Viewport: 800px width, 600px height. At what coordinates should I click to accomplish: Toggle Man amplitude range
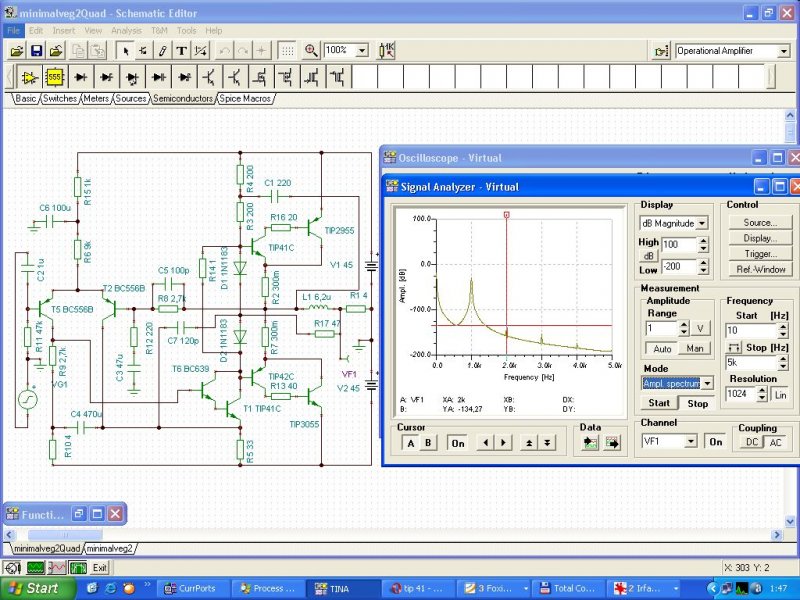point(695,349)
